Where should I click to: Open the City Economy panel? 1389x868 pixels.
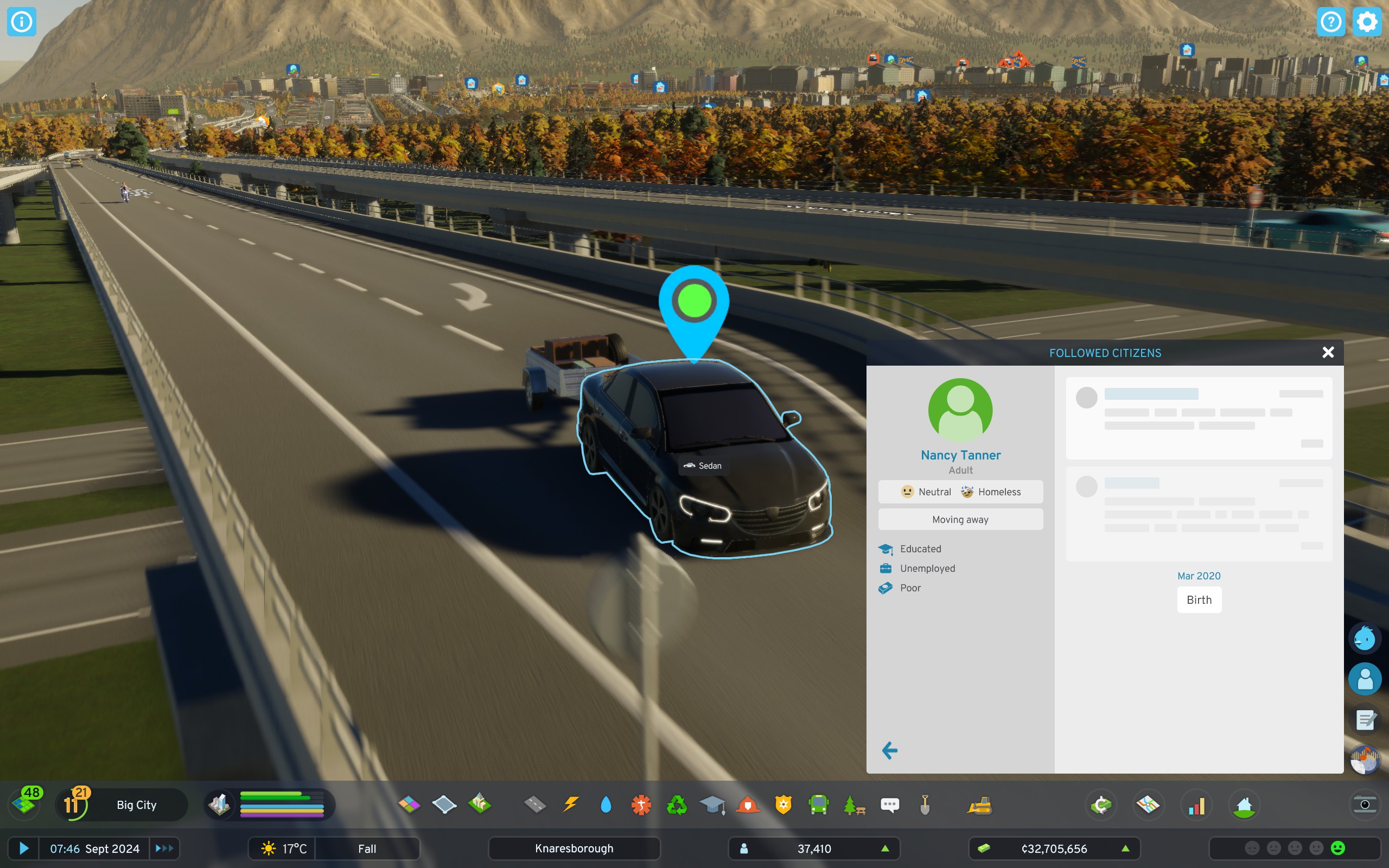1101,805
